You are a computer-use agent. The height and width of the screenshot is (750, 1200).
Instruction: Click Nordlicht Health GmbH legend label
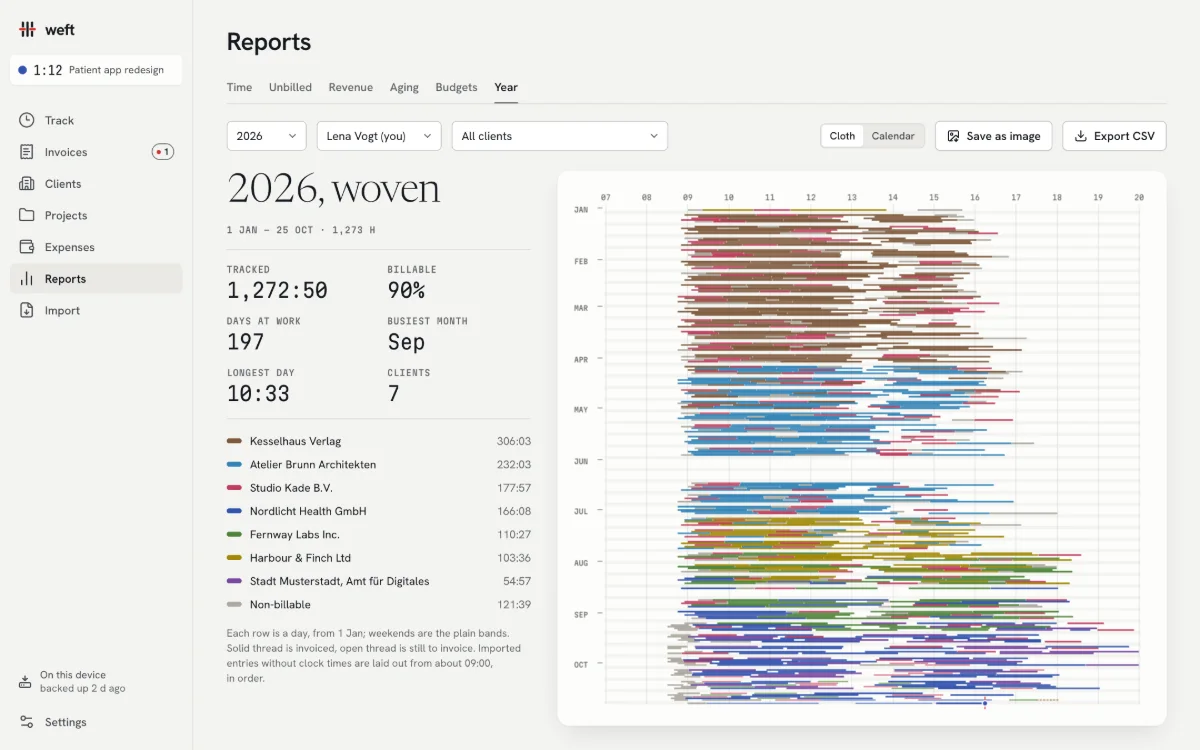pyautogui.click(x=308, y=511)
